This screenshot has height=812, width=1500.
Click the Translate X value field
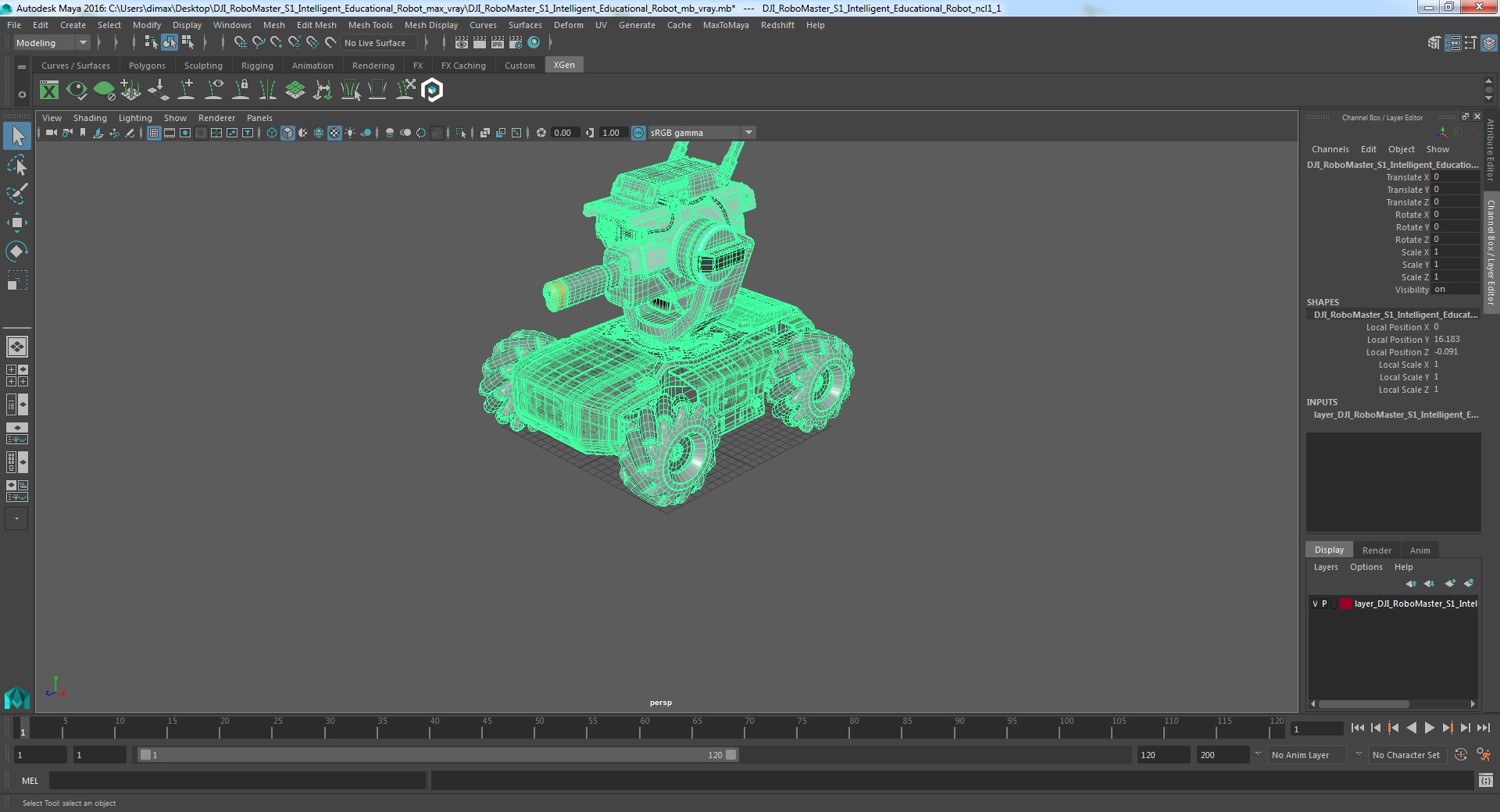click(1455, 177)
